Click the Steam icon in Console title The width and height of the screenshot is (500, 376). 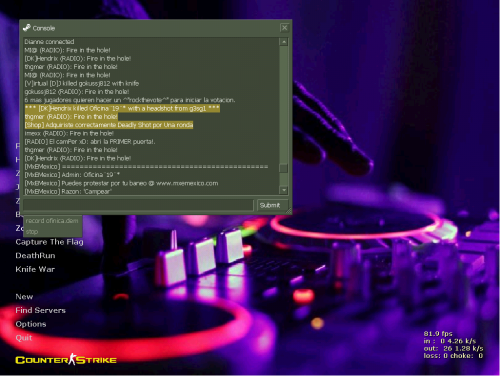(x=26, y=28)
